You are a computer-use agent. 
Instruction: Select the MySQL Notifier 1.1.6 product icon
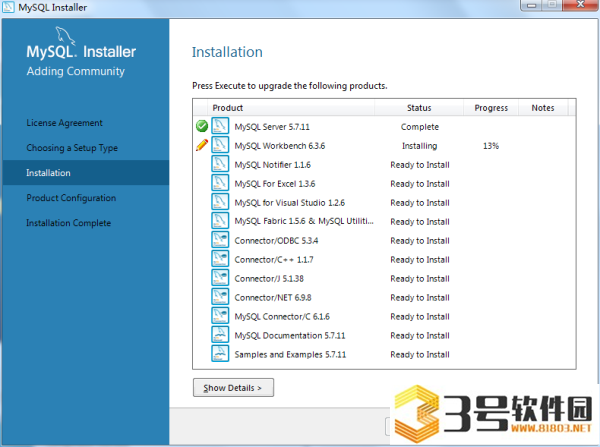click(220, 164)
